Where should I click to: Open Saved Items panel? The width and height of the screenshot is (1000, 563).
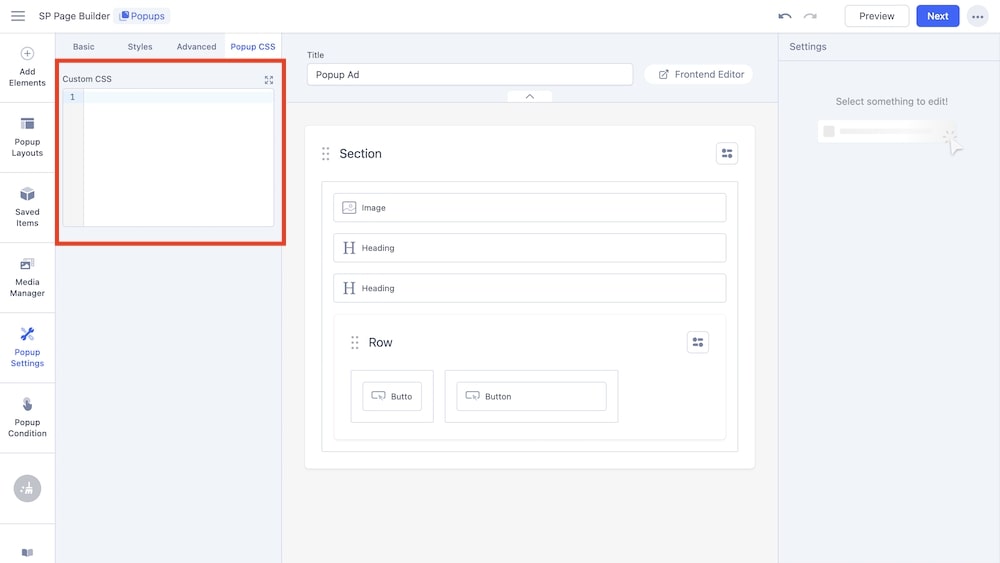coord(27,207)
